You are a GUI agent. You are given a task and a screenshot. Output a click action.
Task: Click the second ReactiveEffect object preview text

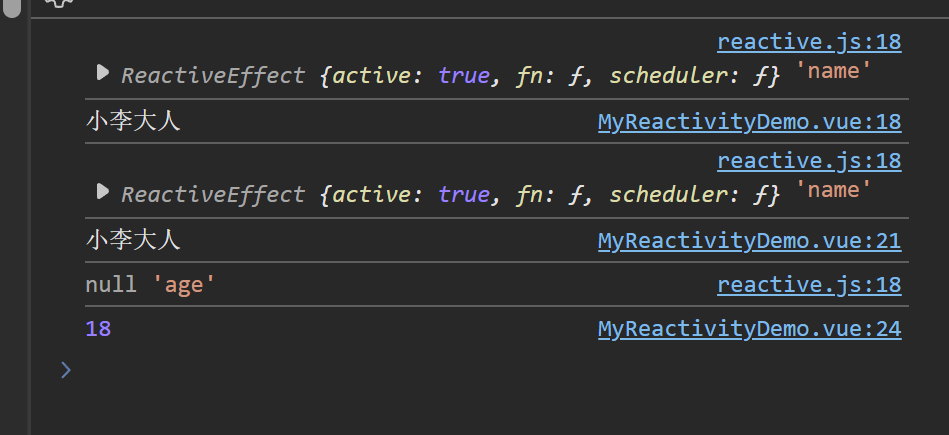(450, 193)
